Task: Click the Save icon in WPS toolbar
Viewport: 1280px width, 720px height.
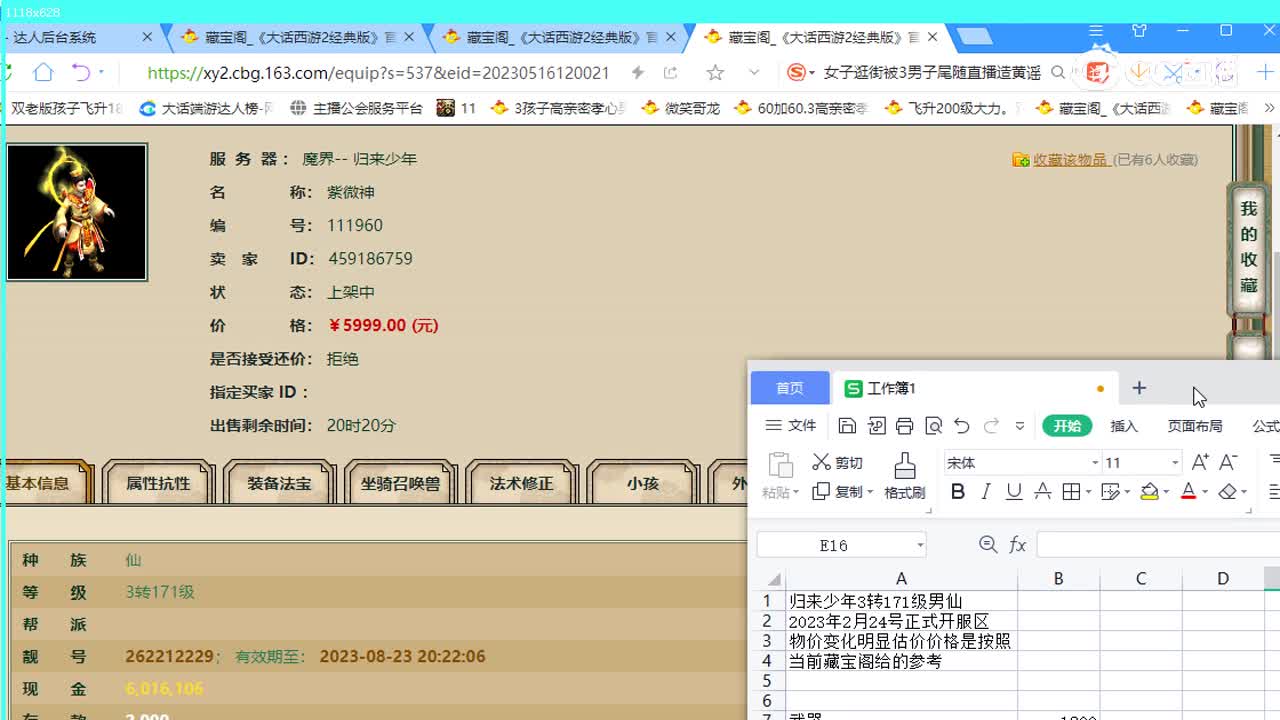Action: 847,426
